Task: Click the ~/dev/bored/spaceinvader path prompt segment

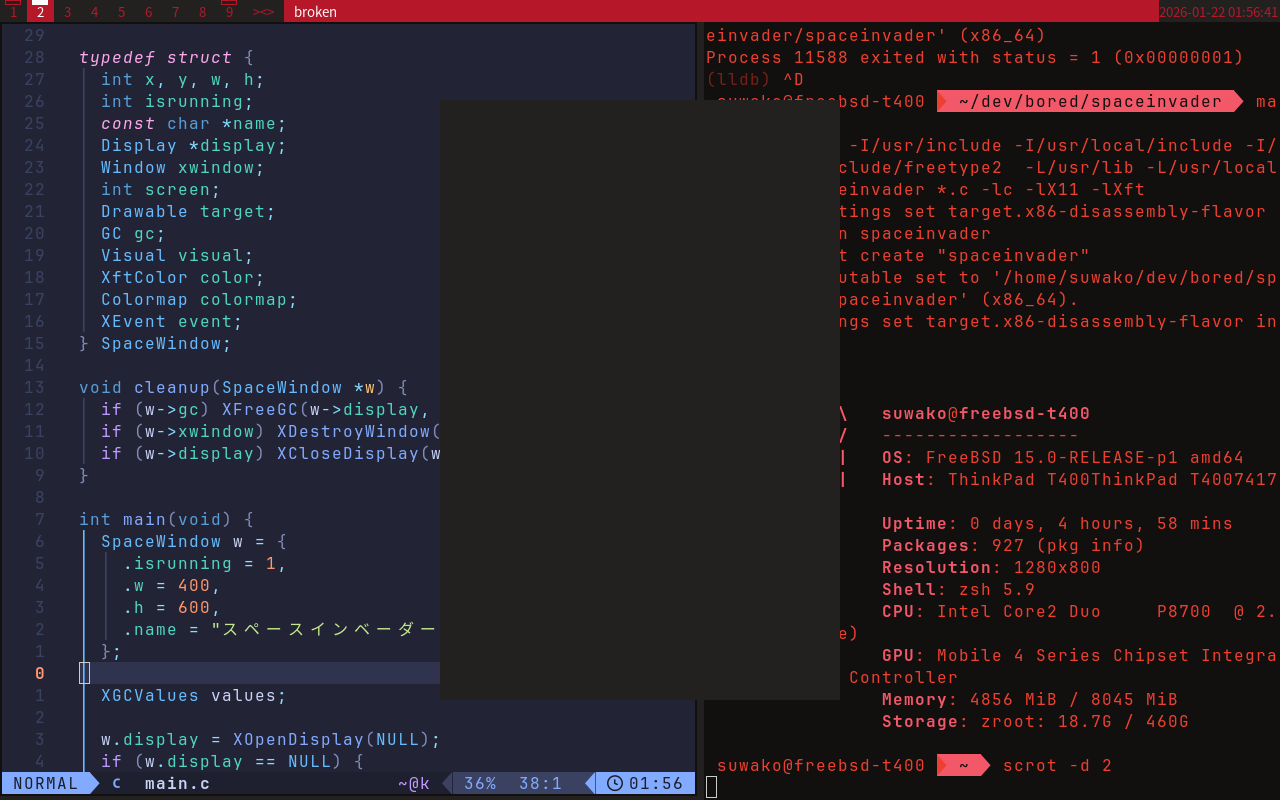Action: (x=1089, y=101)
